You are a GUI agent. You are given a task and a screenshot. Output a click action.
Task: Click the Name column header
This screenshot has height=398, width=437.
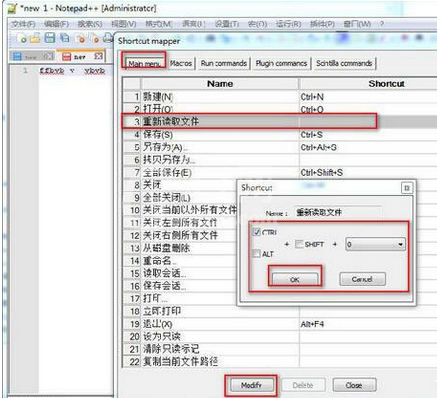220,84
